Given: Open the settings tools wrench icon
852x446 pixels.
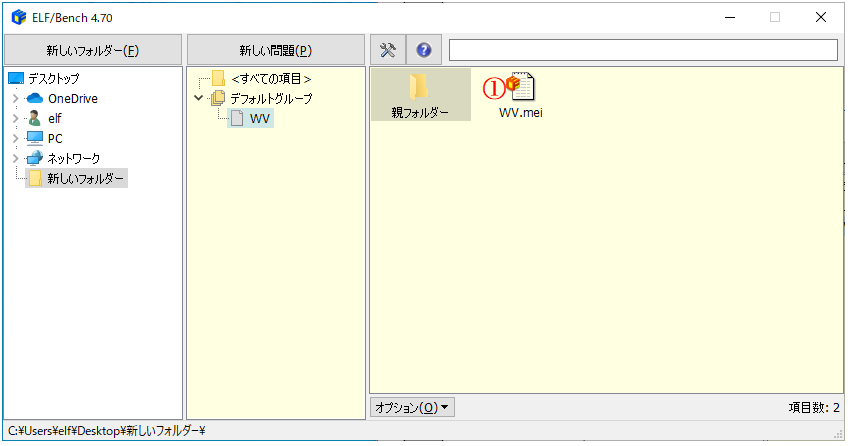Looking at the screenshot, I should click(x=387, y=50).
